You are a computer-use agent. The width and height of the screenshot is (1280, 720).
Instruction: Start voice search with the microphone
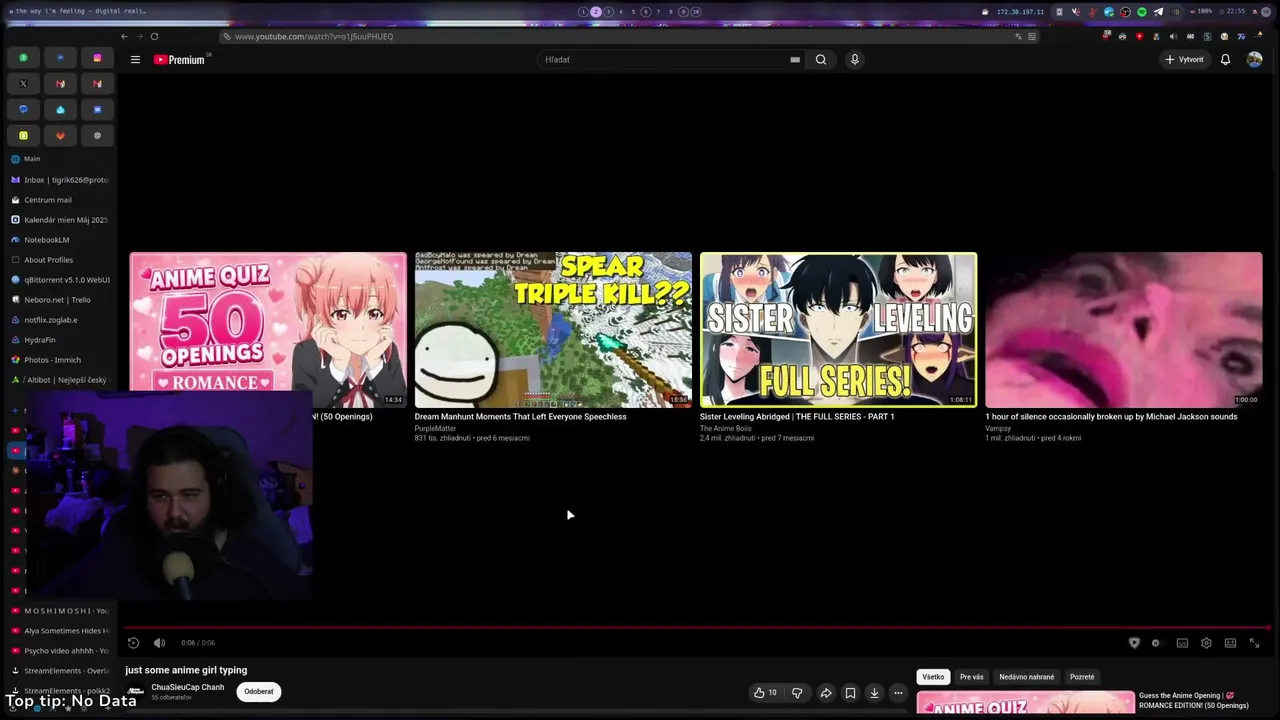point(854,60)
